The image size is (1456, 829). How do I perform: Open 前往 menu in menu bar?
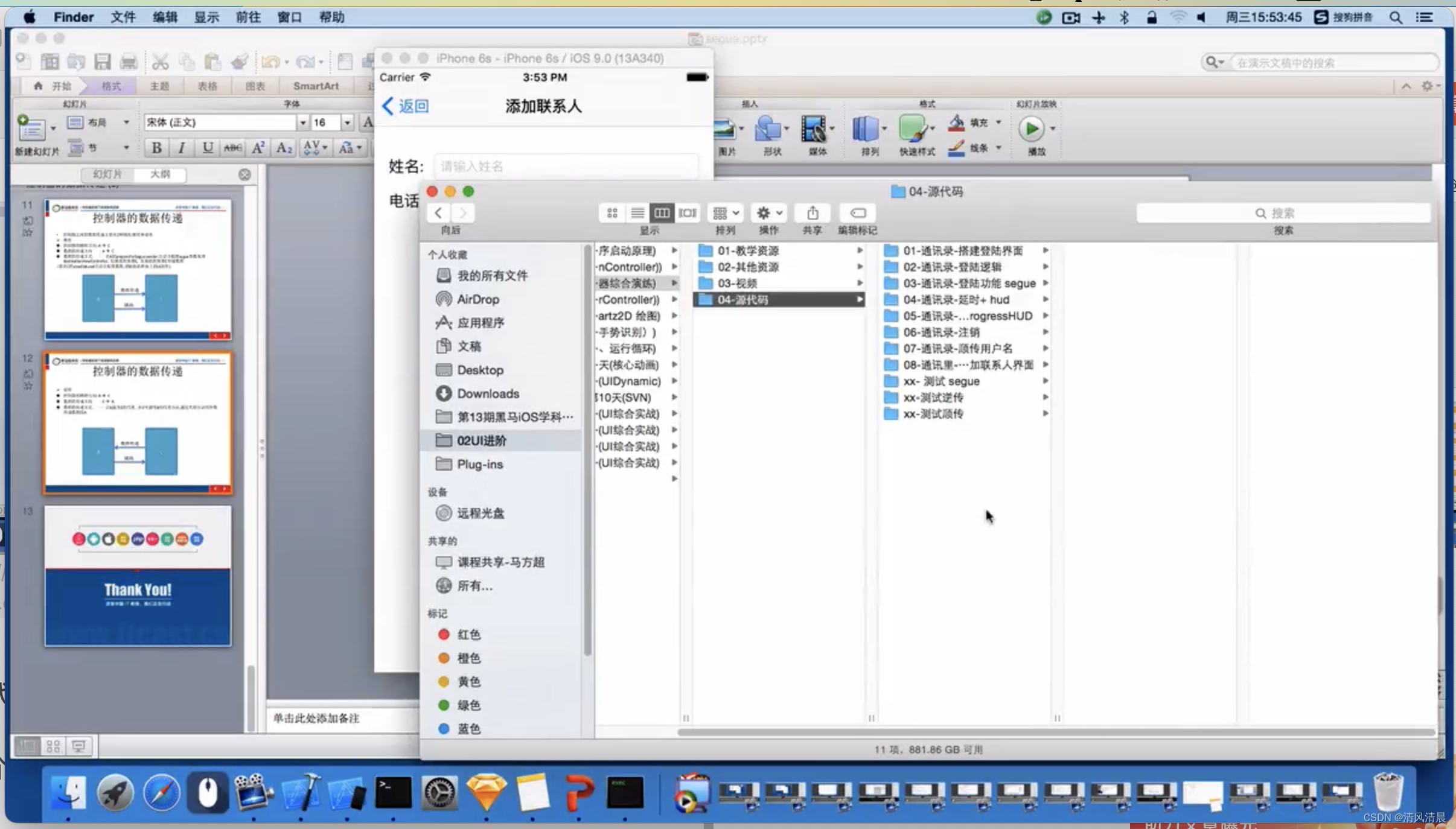(x=248, y=17)
